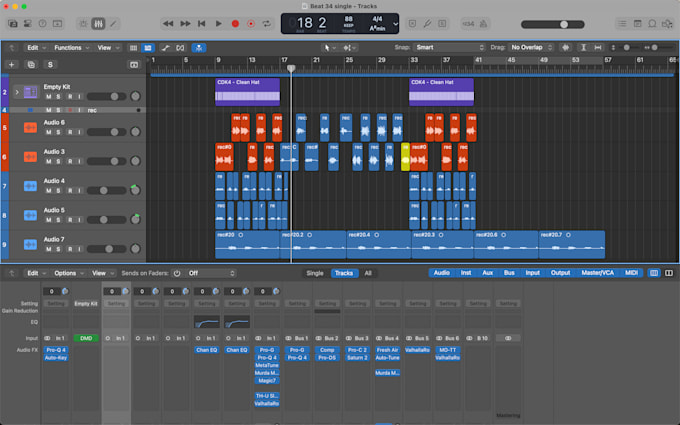The image size is (680, 425).
Task: Open the Drag No Overlap dropdown
Action: coord(531,48)
